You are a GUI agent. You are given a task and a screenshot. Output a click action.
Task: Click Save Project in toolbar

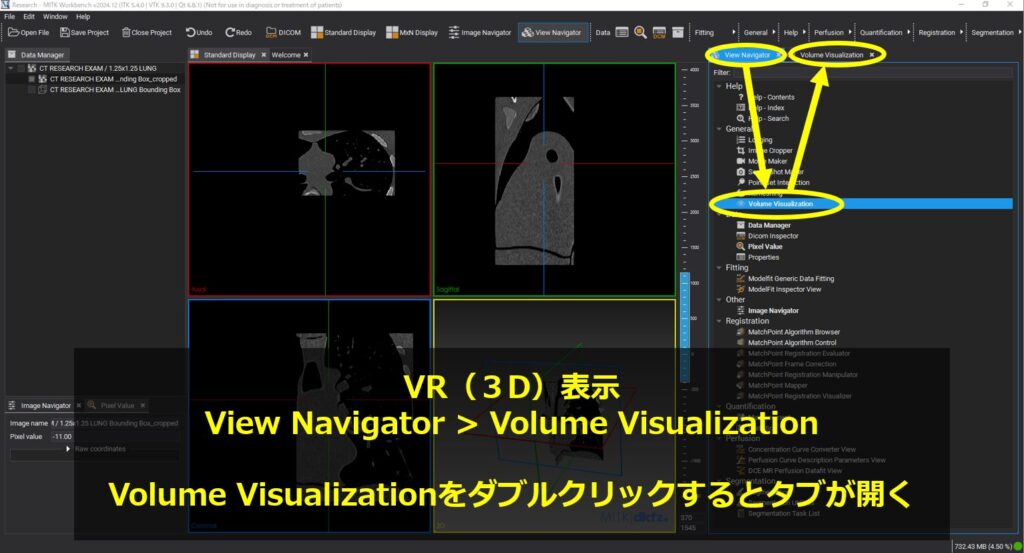tap(84, 33)
